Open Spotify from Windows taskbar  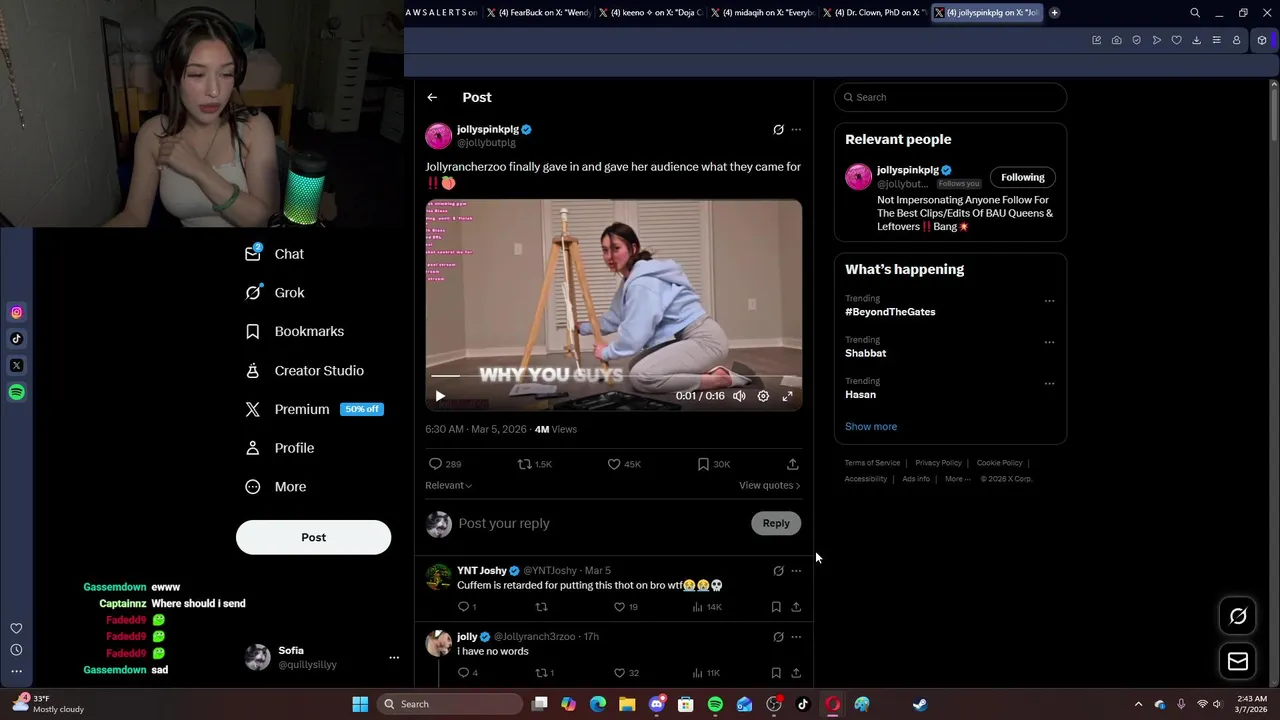(715, 704)
